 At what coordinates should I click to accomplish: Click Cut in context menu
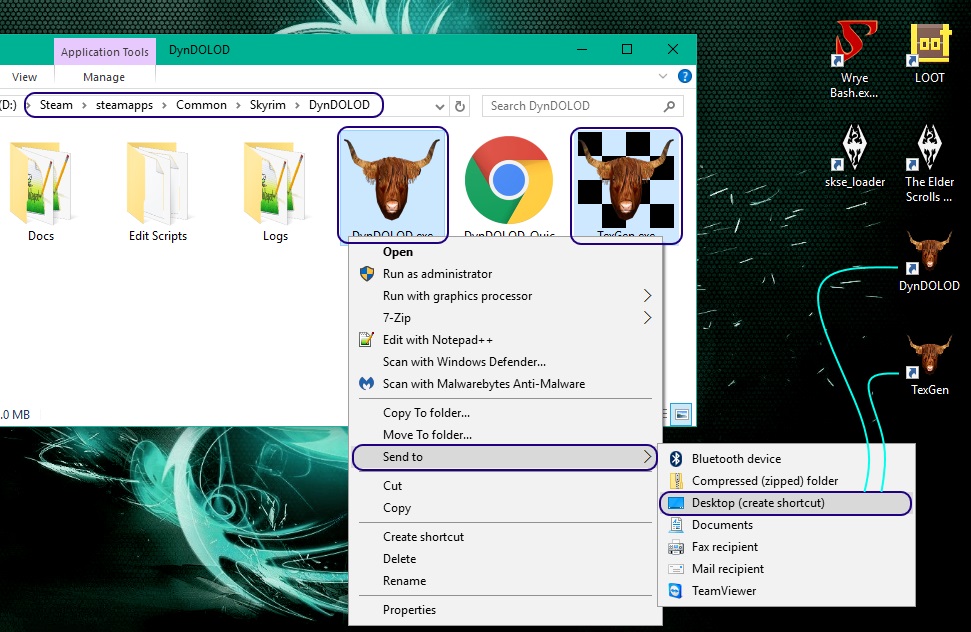coord(505,486)
